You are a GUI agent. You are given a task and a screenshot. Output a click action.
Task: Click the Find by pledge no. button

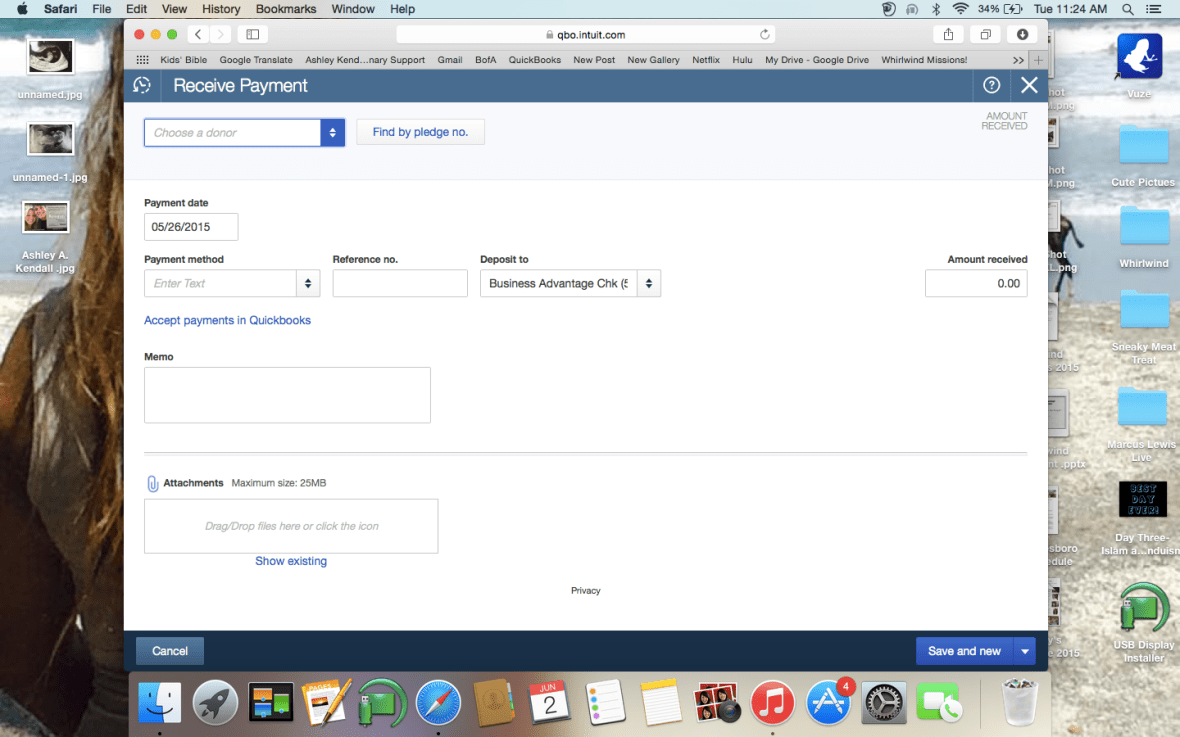tap(420, 132)
